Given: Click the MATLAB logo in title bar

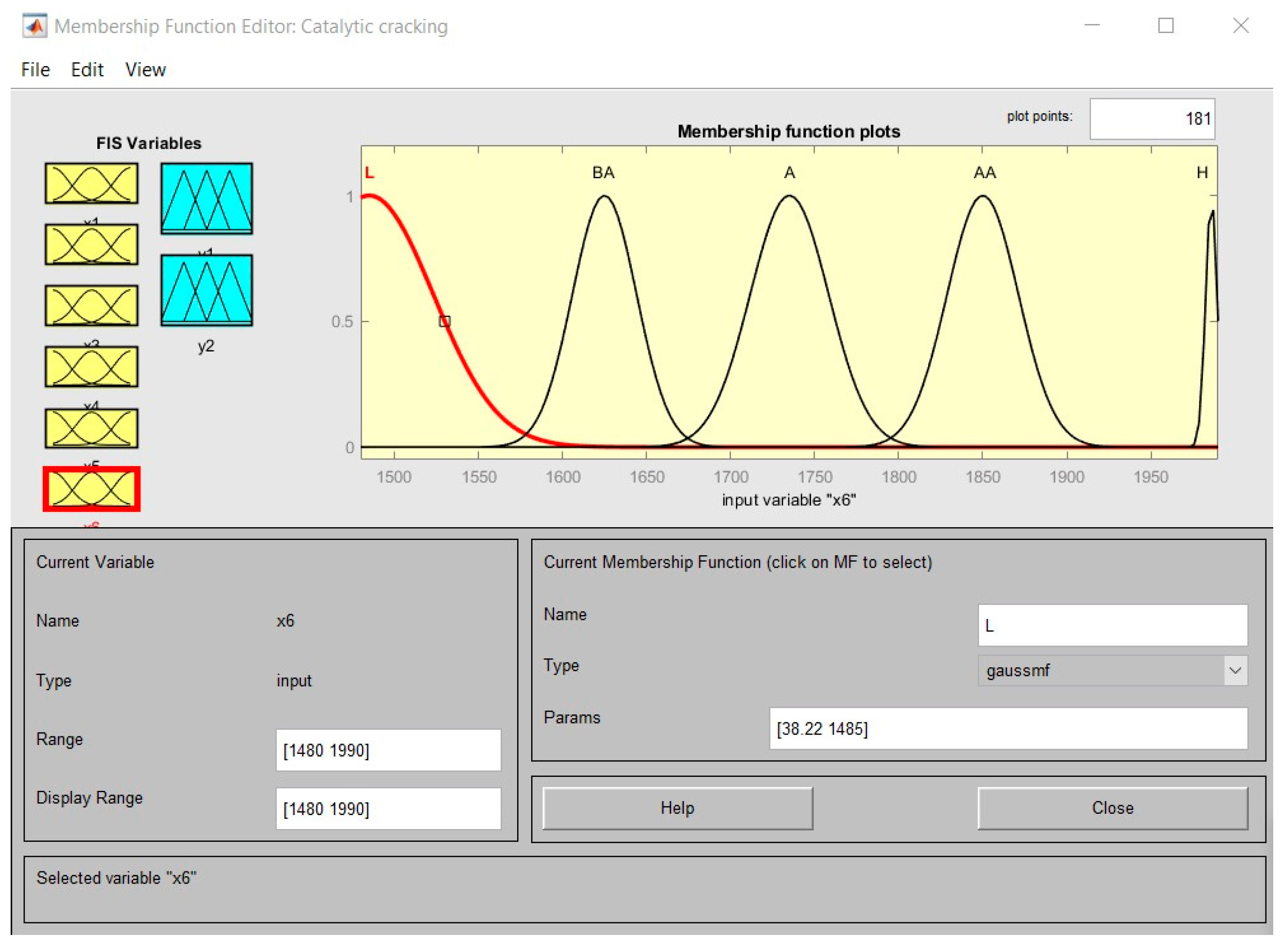Looking at the screenshot, I should [x=35, y=26].
